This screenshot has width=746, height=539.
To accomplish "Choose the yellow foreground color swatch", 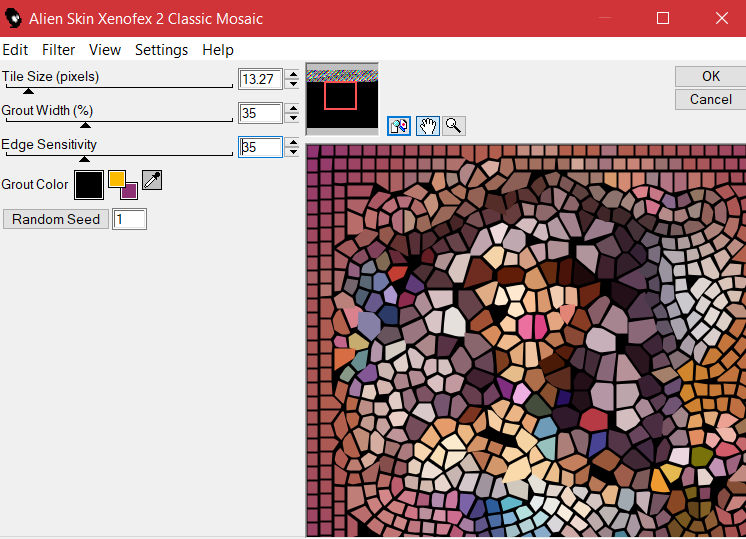I will point(117,179).
